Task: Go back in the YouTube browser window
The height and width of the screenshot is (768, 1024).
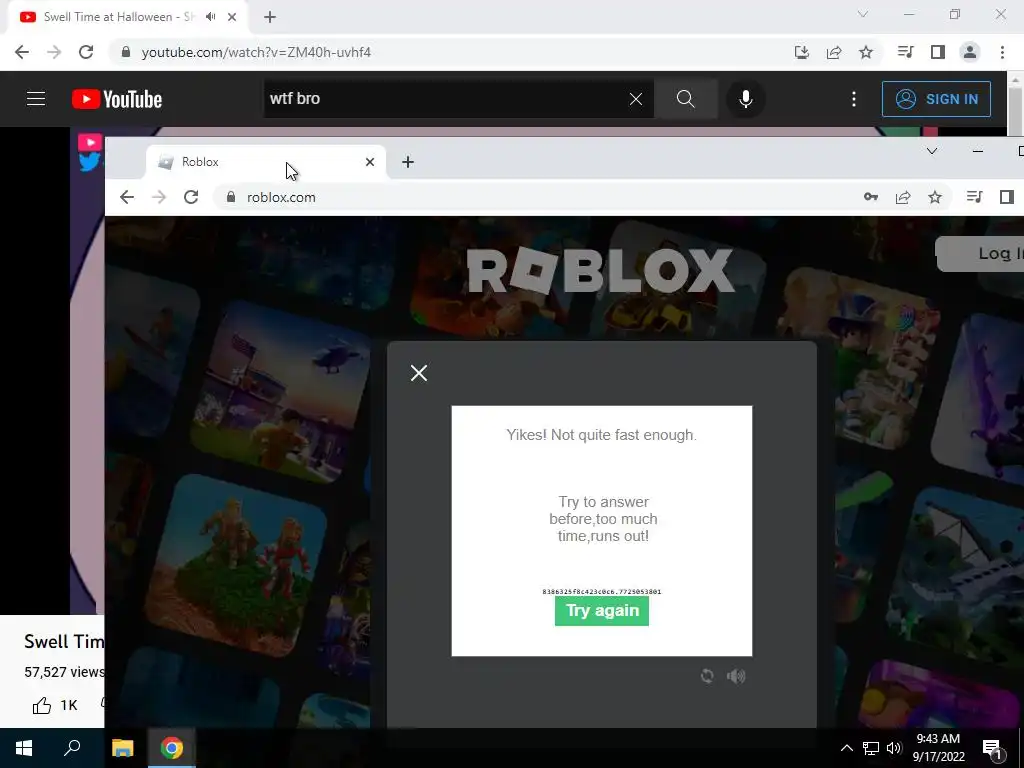Action: (22, 52)
